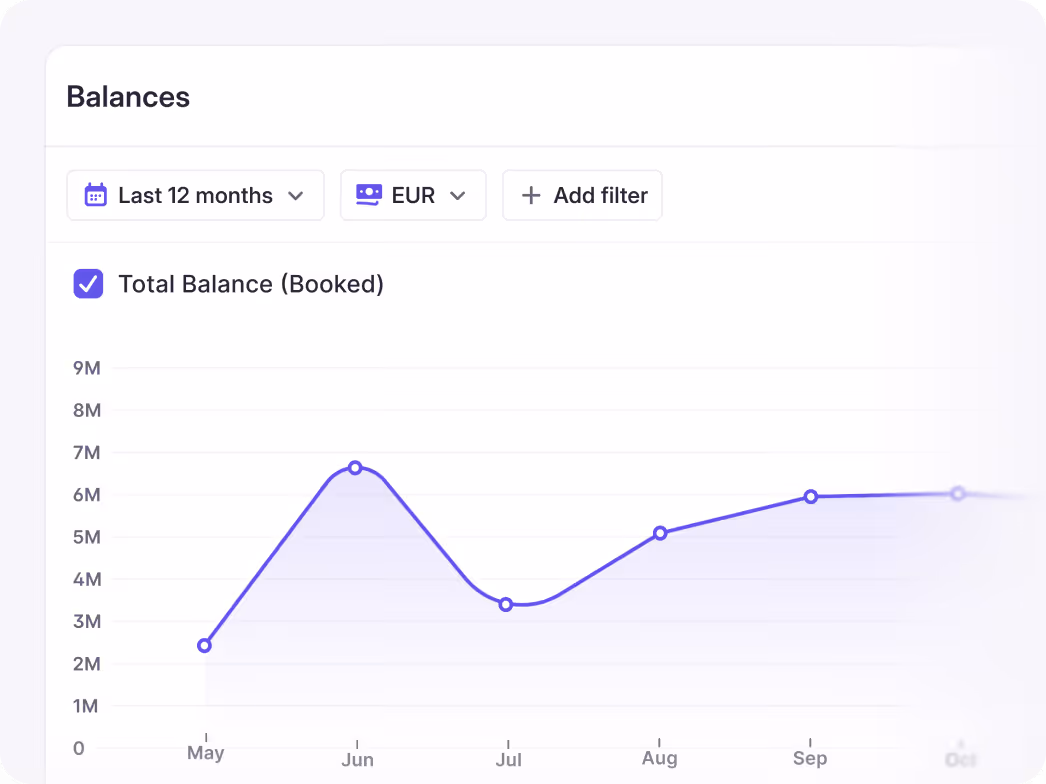
Task: Click the Balances heading
Action: click(128, 97)
